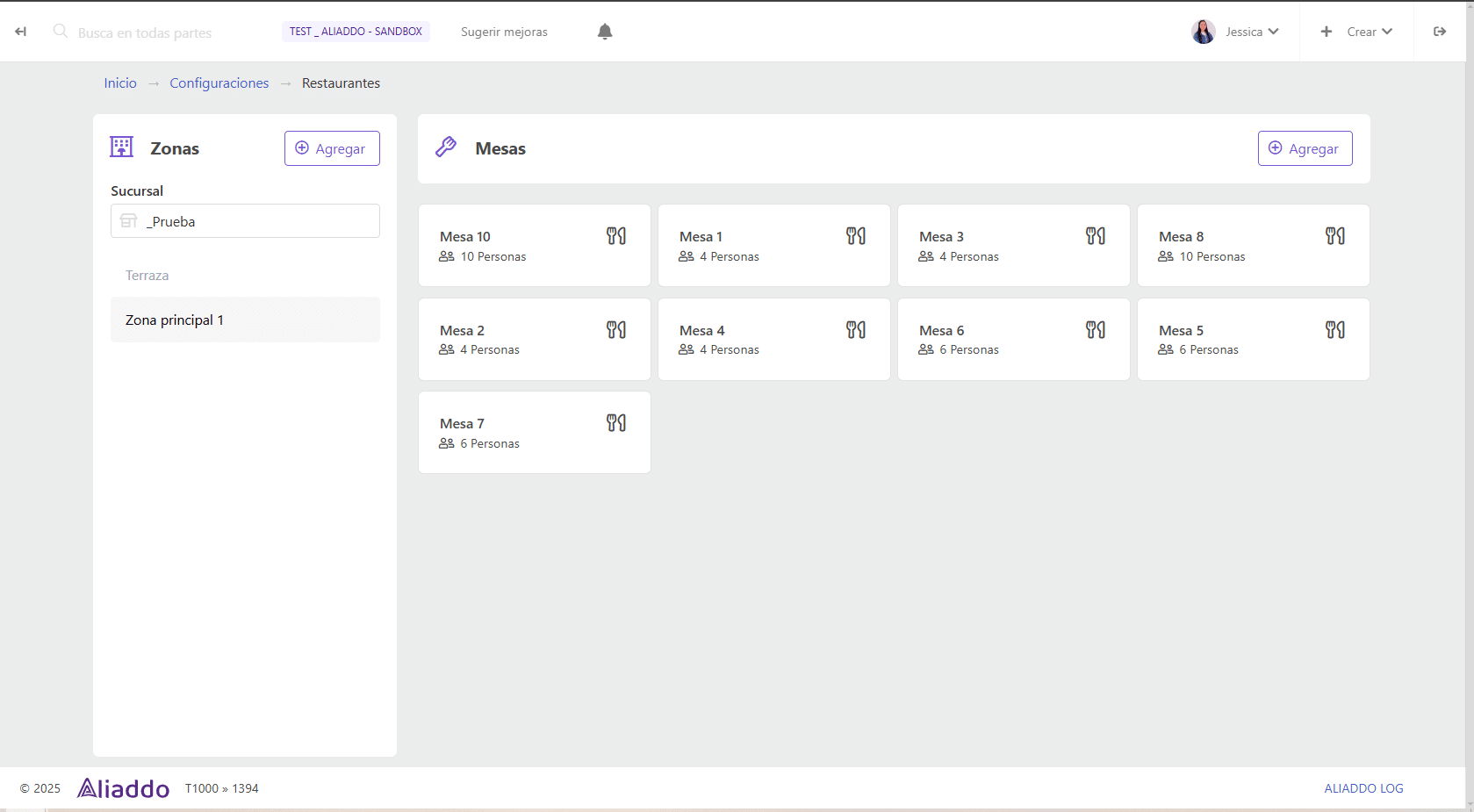Click the logout icon at top right
The image size is (1474, 812).
tap(1439, 32)
